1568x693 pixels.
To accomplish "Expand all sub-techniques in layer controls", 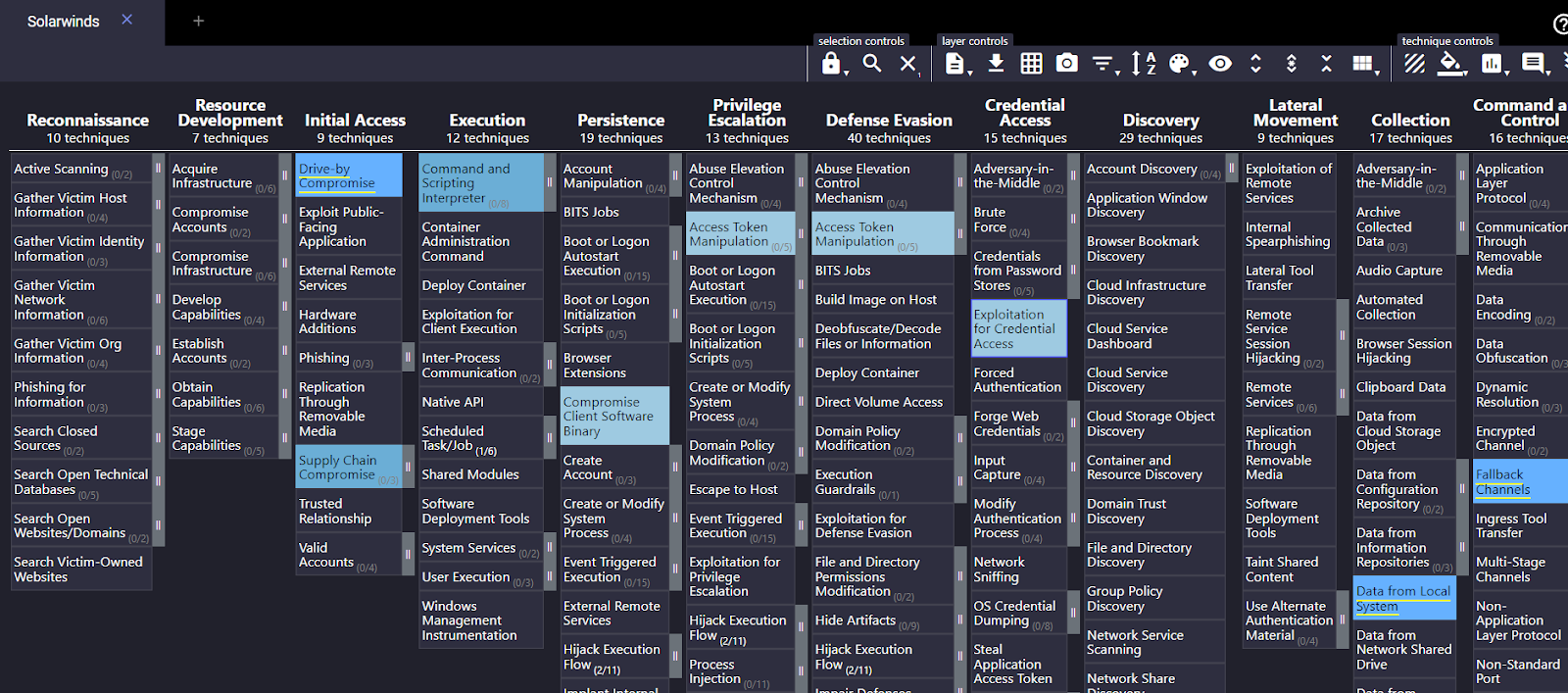I will point(1255,64).
